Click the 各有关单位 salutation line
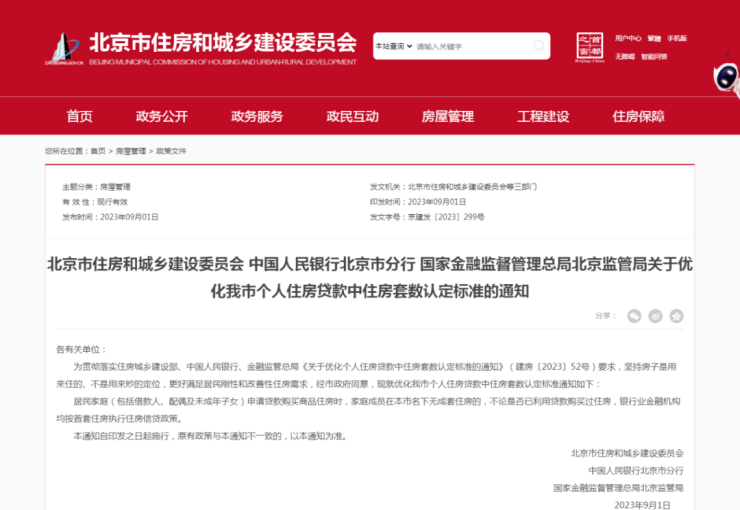The image size is (740, 510). [x=82, y=350]
